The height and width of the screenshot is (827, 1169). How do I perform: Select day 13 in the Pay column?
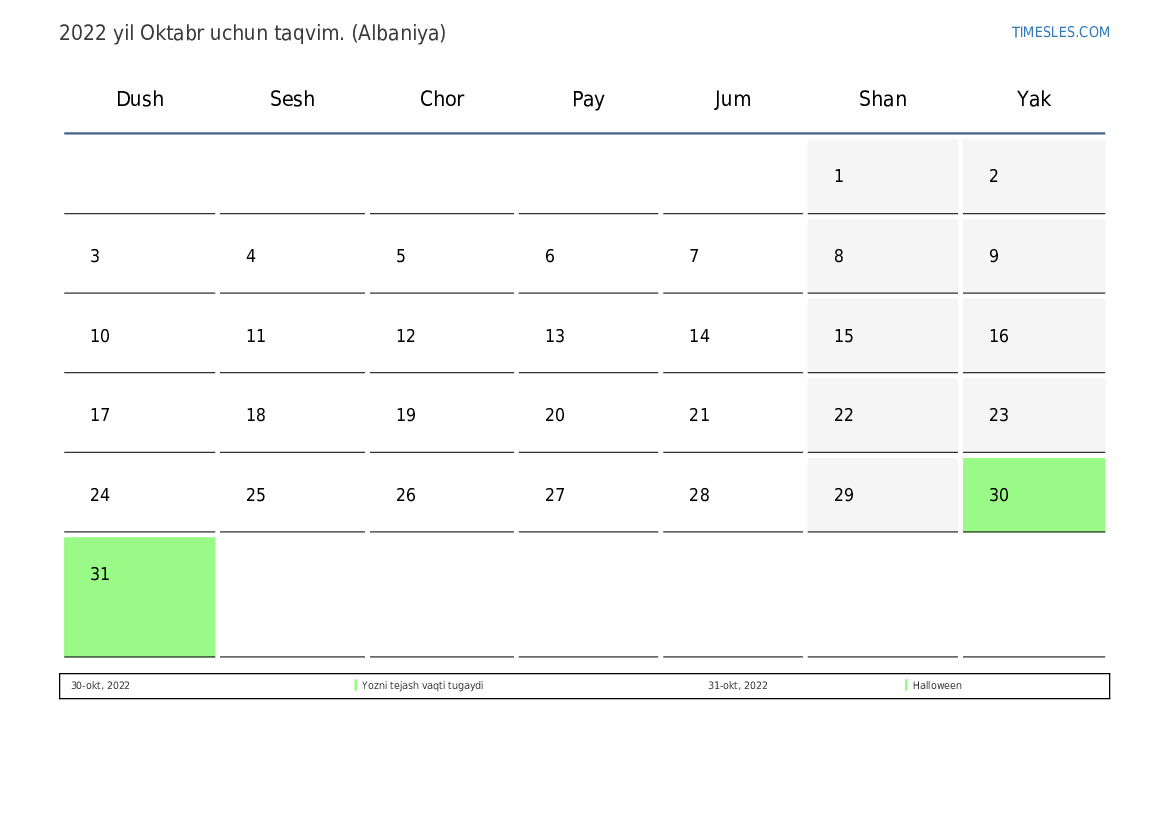pos(588,336)
